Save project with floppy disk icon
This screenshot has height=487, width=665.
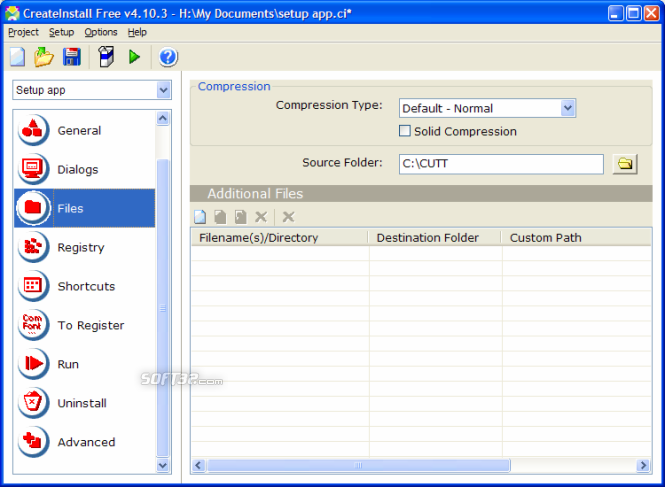click(x=72, y=57)
